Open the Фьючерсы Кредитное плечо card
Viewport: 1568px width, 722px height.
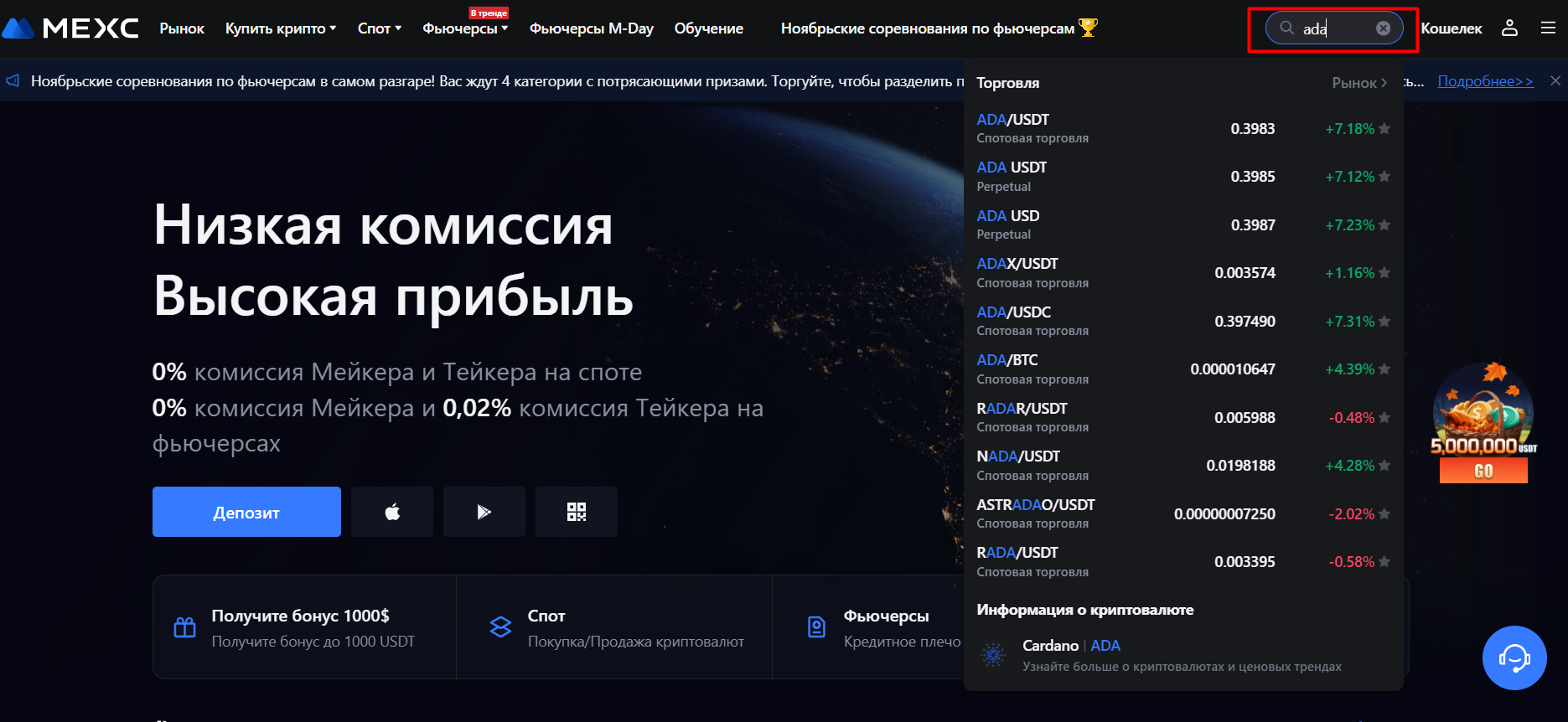868,627
